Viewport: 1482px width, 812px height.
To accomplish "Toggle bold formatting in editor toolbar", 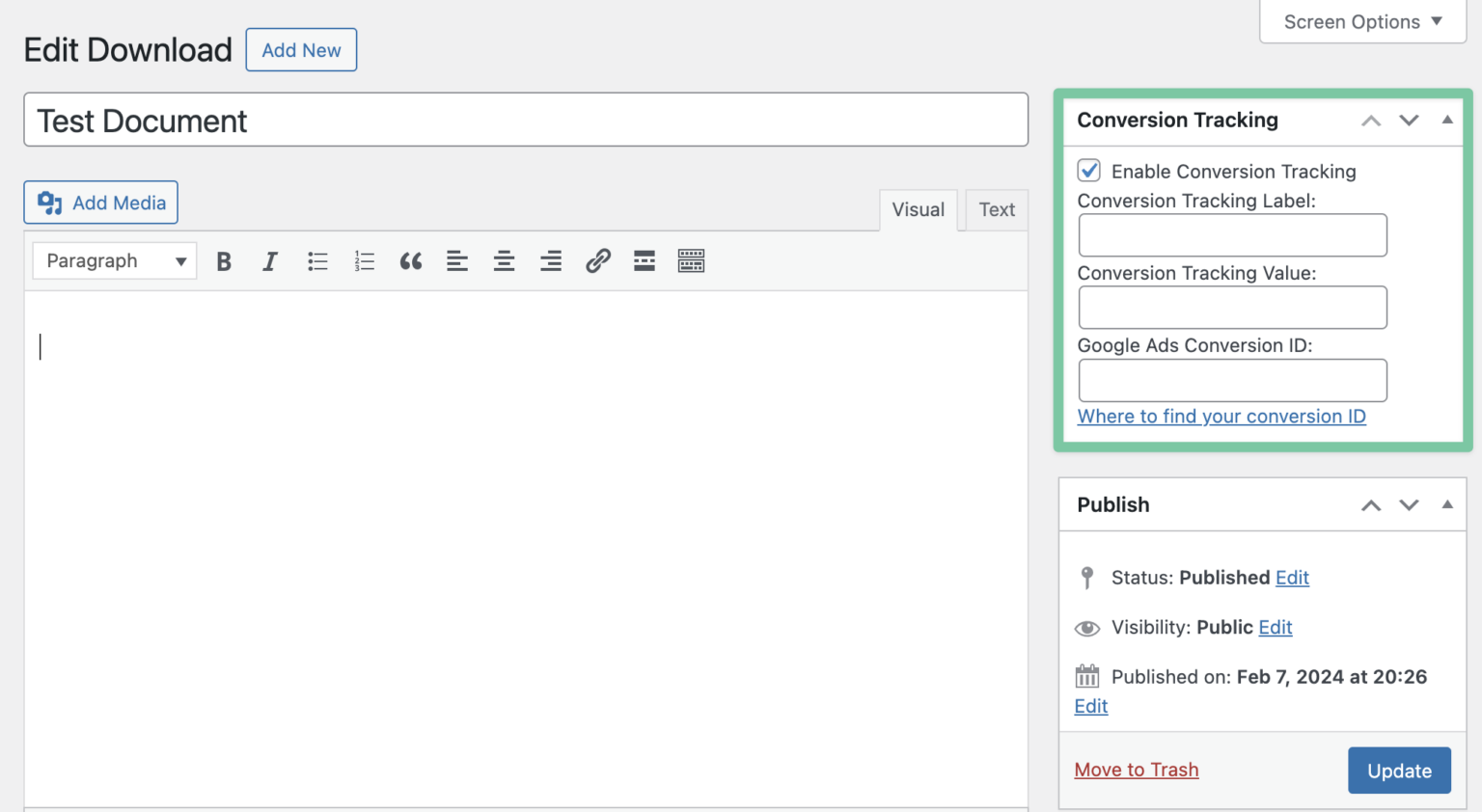I will pyautogui.click(x=224, y=261).
